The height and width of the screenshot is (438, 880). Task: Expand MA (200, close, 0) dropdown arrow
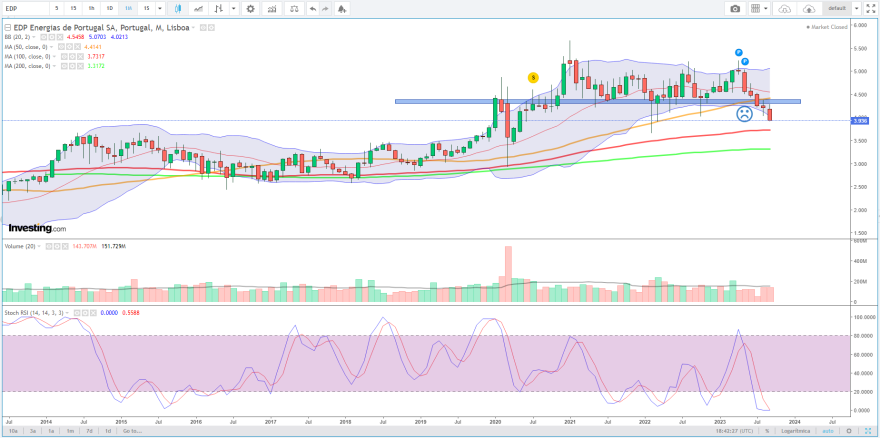click(54, 66)
